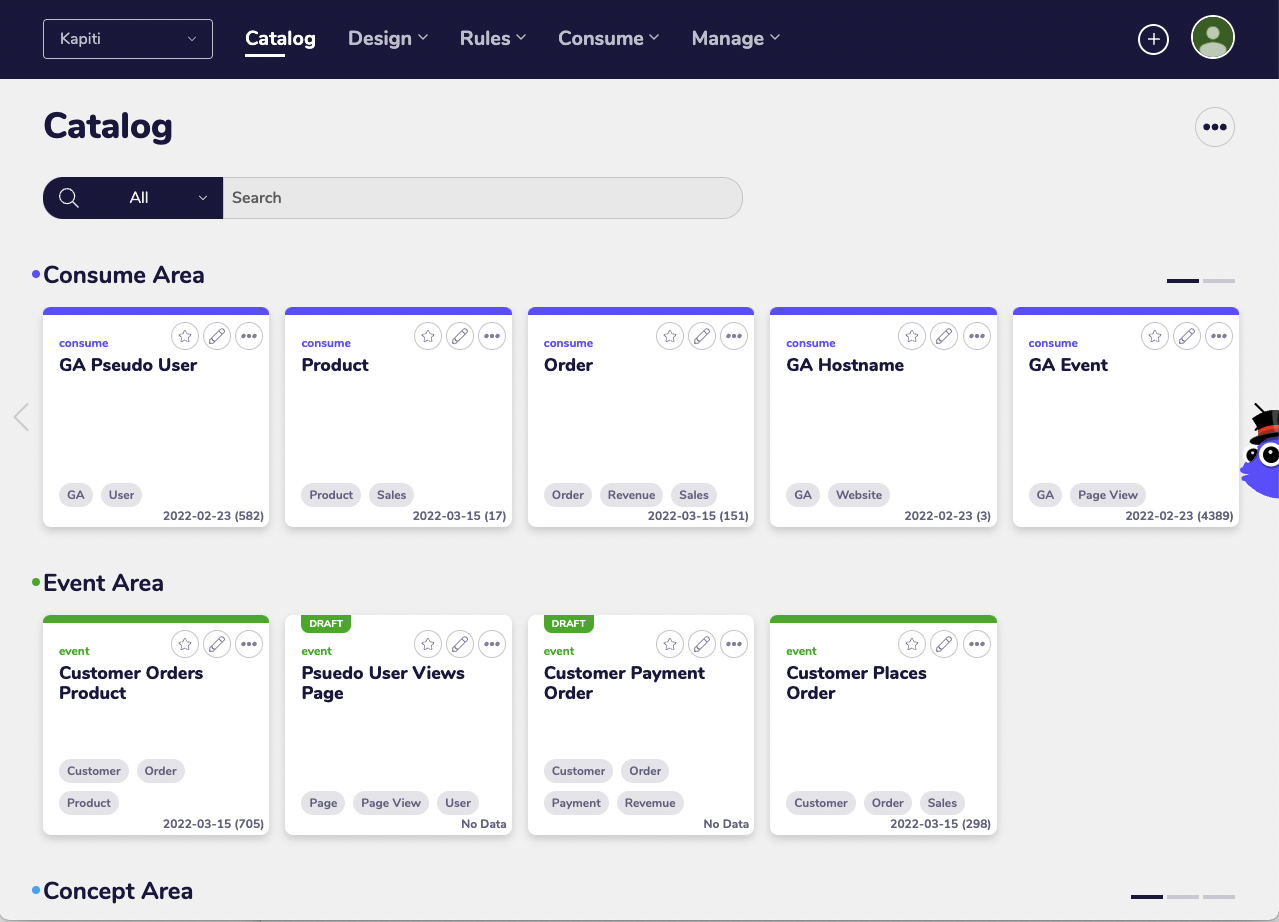1279x922 pixels.
Task: Select the Sales tag on the Order card
Action: (693, 494)
